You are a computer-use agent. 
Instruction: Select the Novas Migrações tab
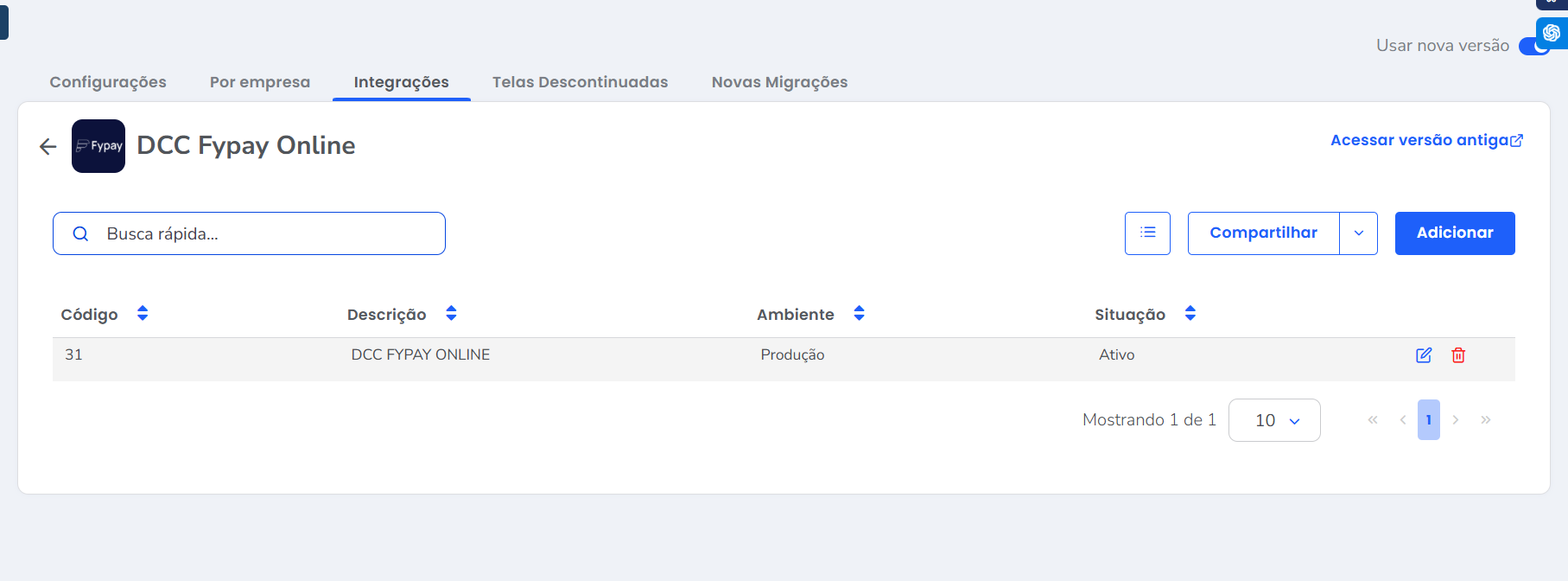[x=779, y=82]
